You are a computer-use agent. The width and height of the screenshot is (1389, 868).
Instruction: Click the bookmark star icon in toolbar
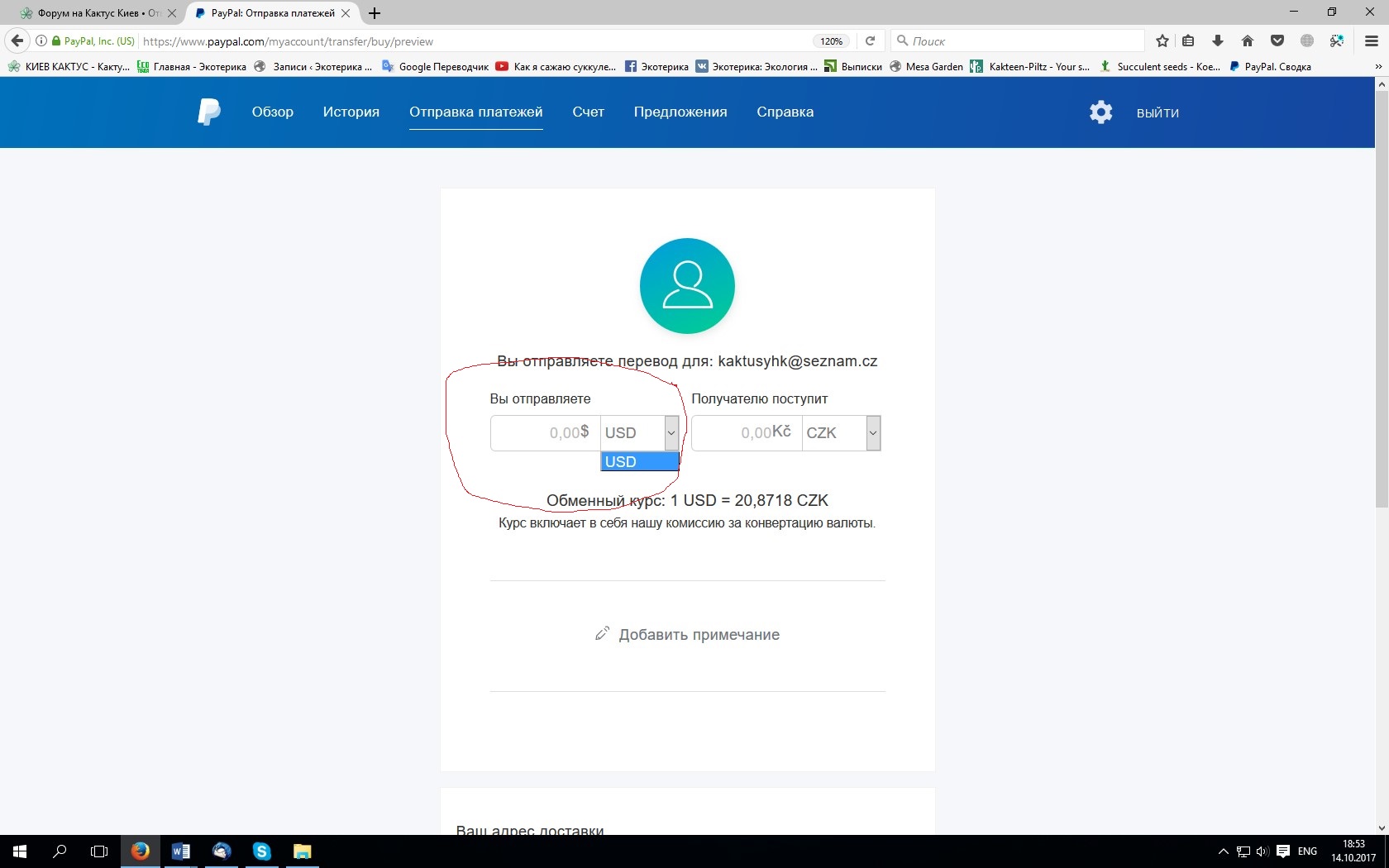click(x=1162, y=41)
